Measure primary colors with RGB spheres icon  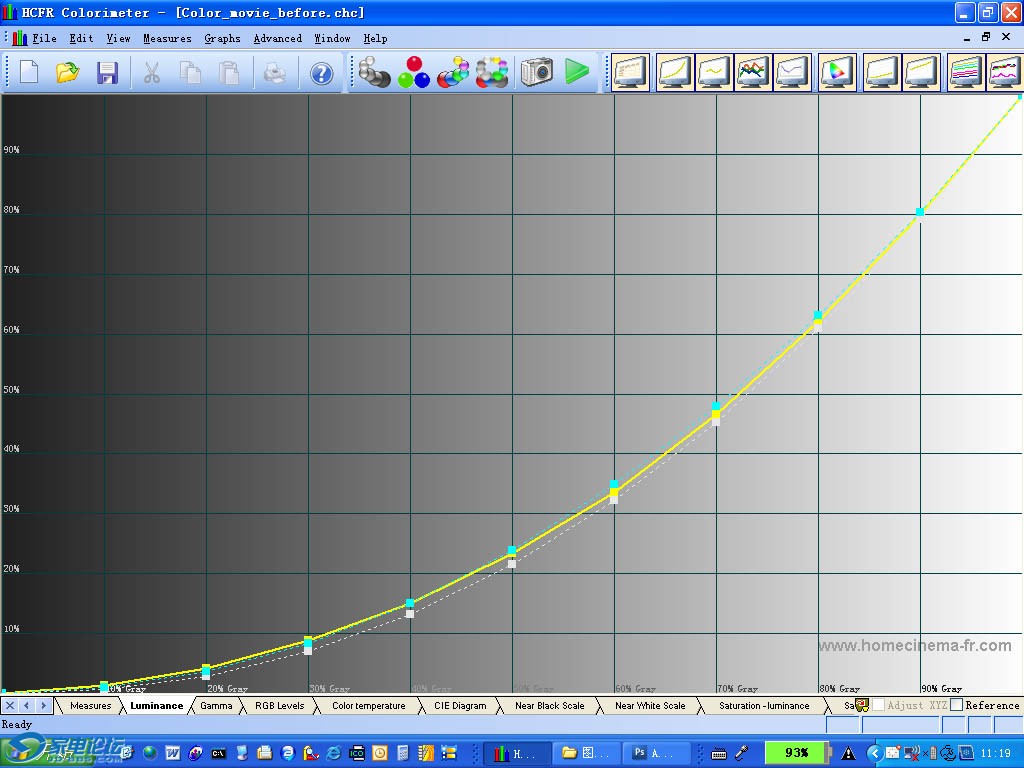(x=413, y=73)
